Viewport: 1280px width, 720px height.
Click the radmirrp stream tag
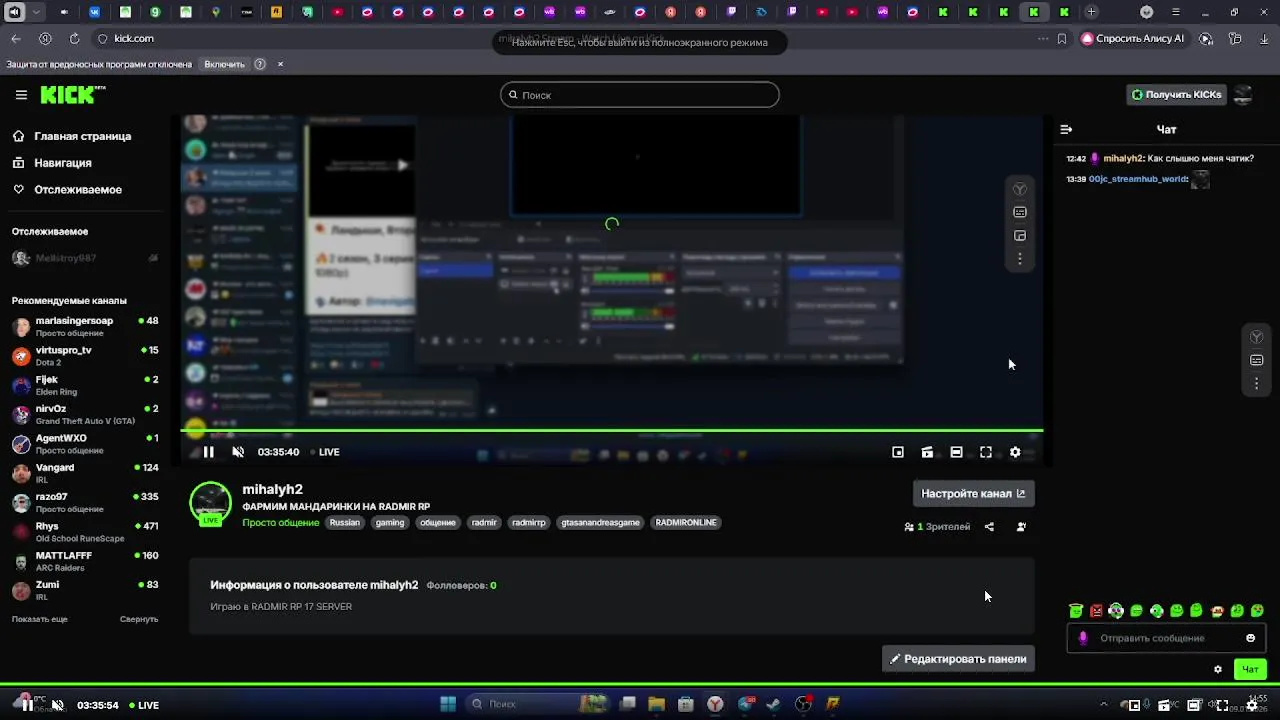529,523
